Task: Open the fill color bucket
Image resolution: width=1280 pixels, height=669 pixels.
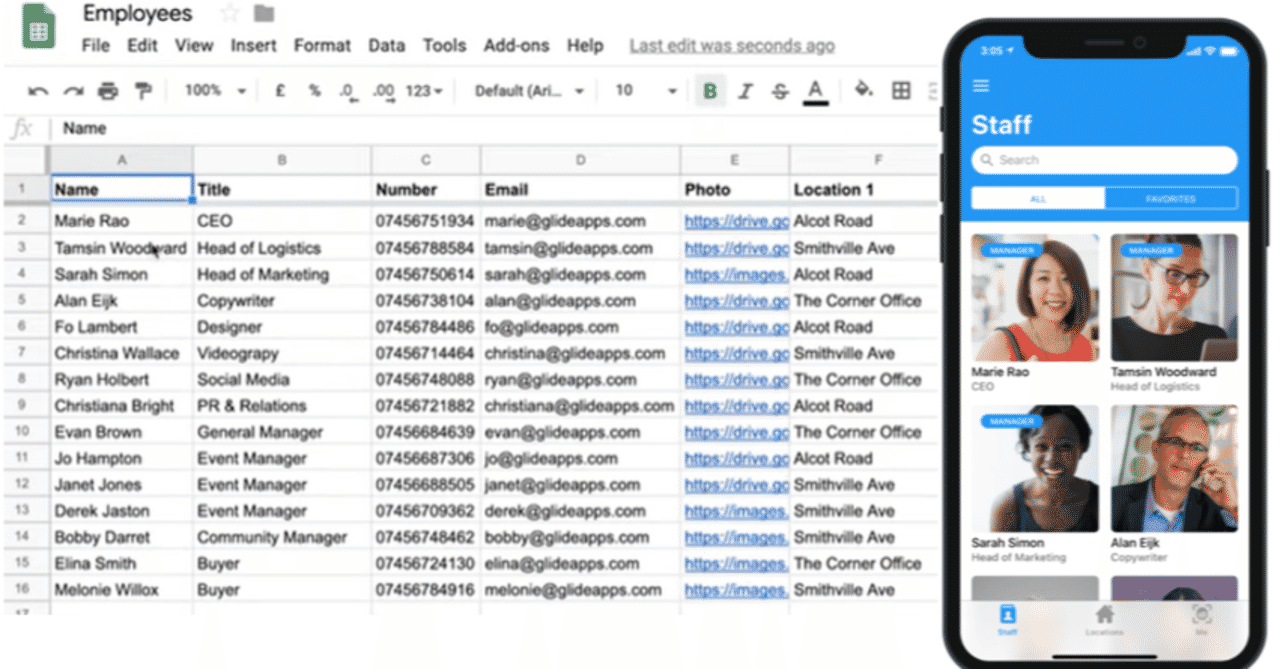Action: coord(864,90)
